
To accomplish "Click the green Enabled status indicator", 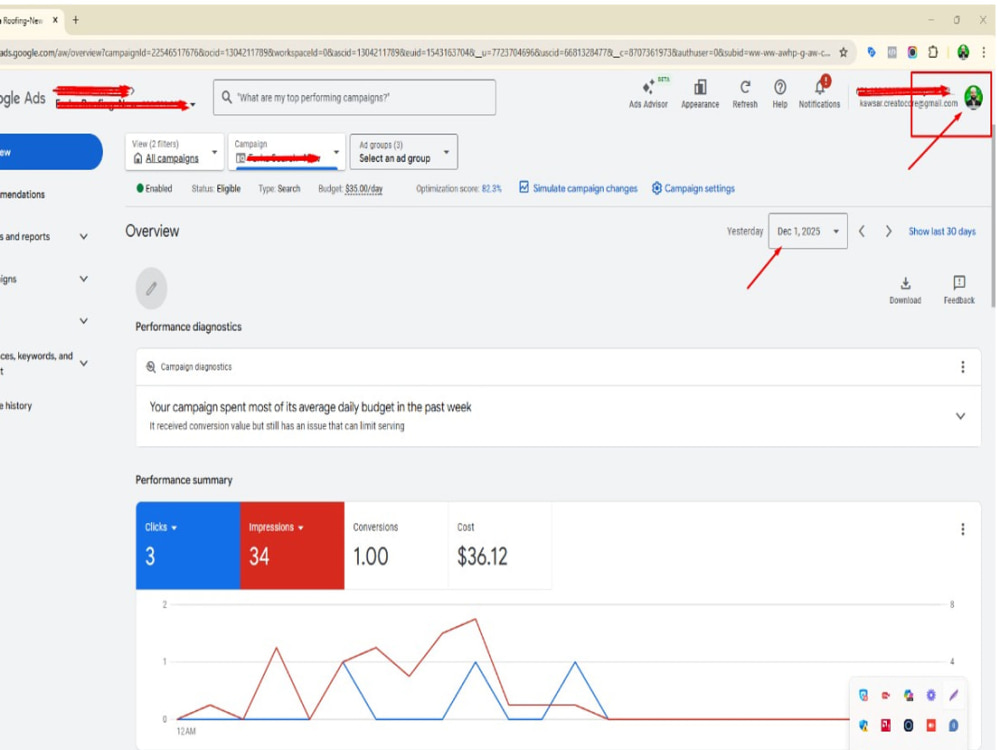I will tap(154, 188).
